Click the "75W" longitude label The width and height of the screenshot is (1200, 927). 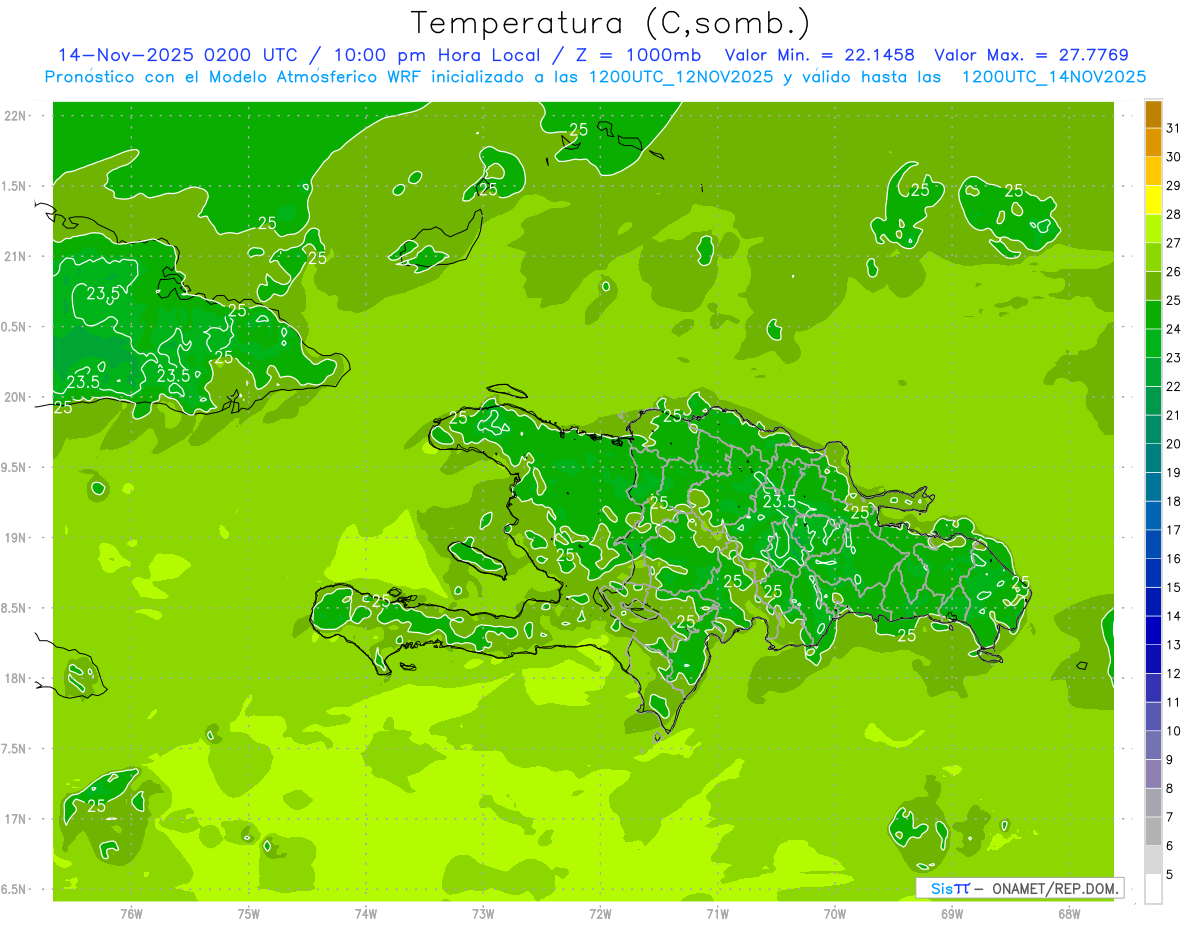tap(249, 913)
